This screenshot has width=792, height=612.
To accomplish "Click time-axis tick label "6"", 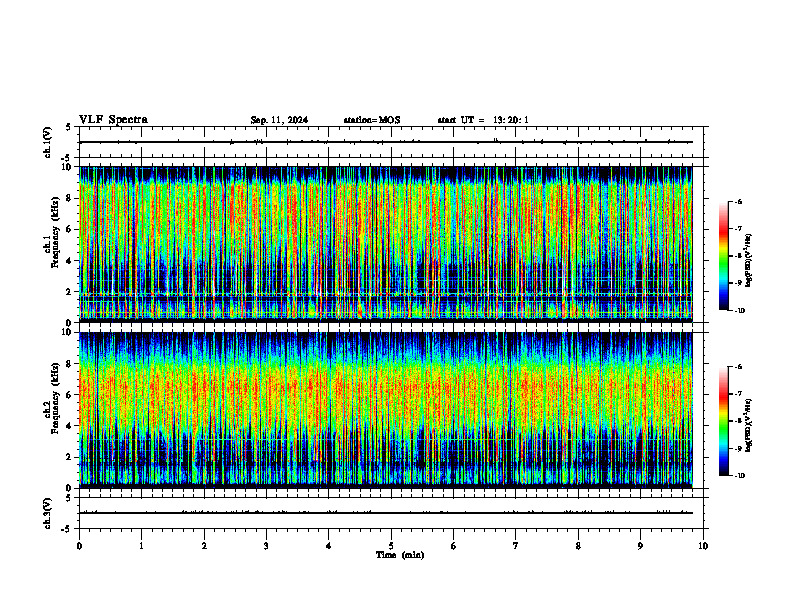I will pyautogui.click(x=453, y=546).
